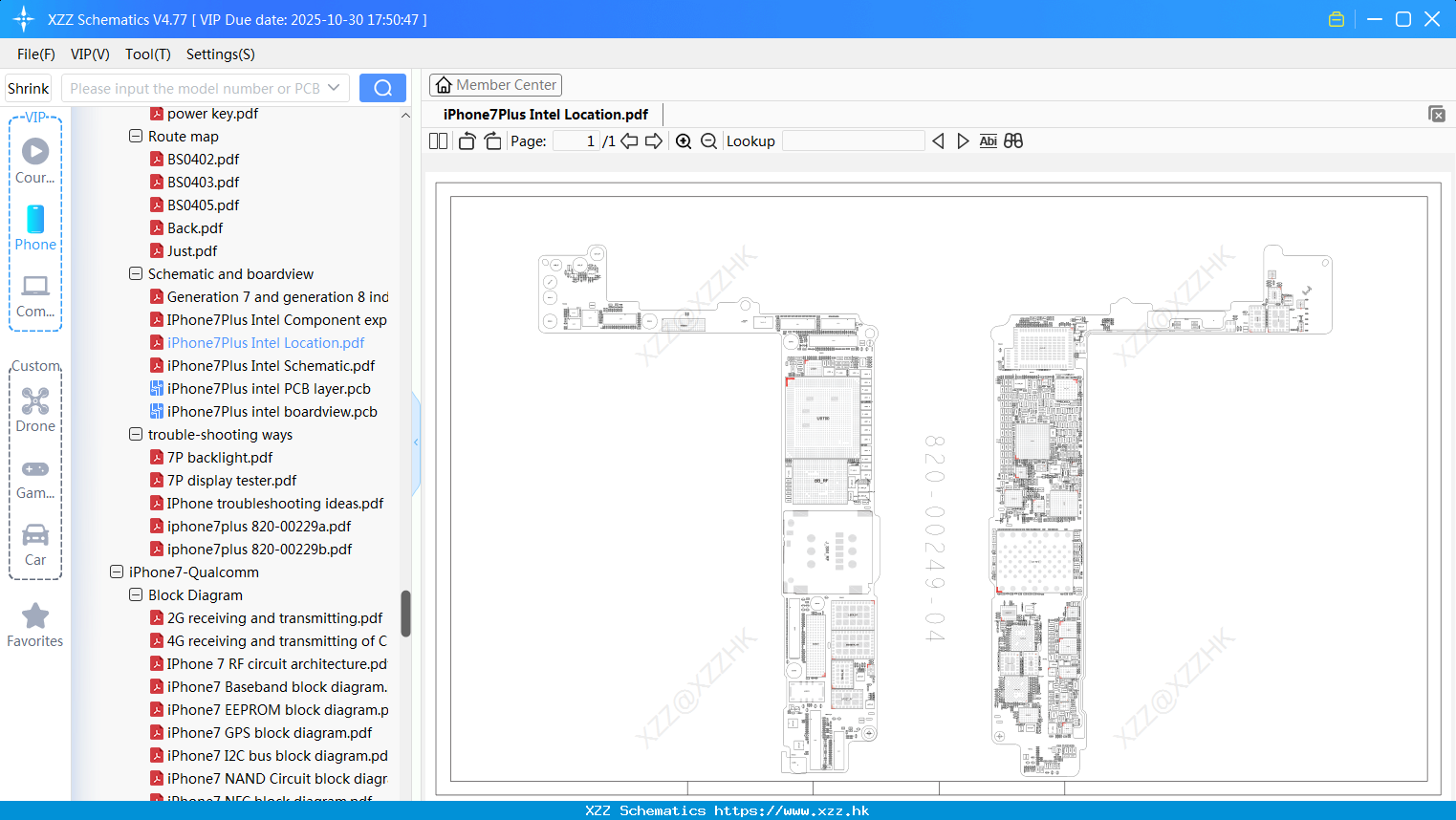The image size is (1456, 820).
Task: Select Computer category in sidebar
Action: click(35, 296)
